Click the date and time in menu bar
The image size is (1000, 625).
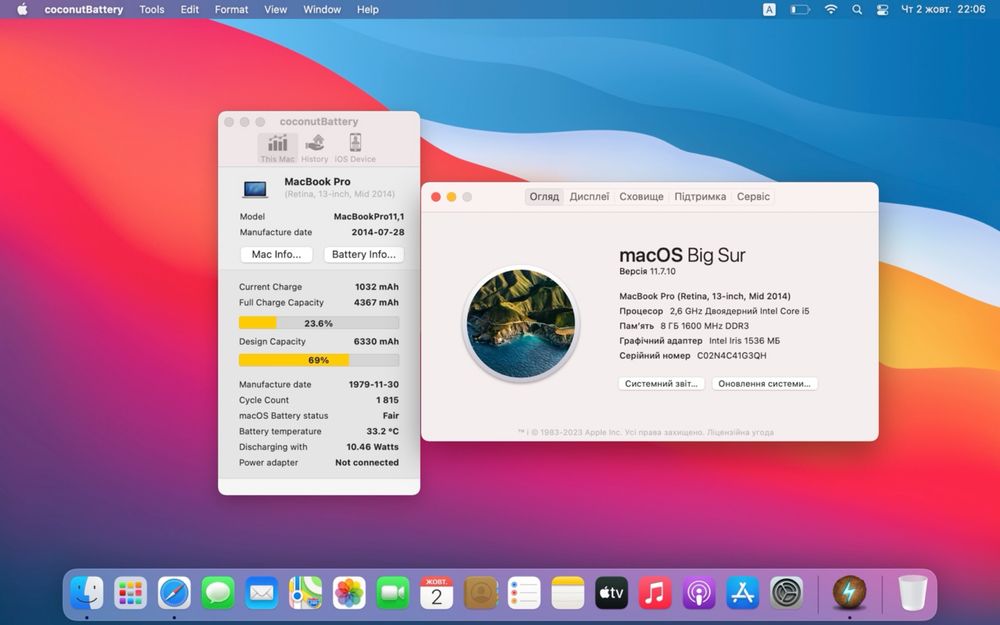943,10
